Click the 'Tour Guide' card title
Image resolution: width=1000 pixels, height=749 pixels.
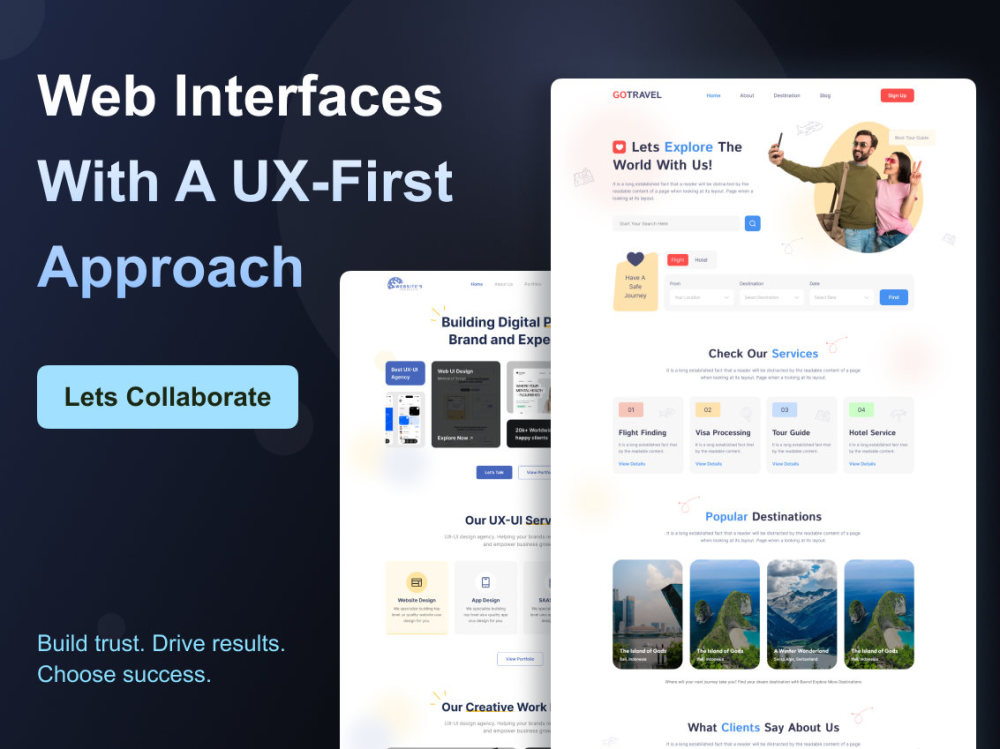tap(791, 433)
